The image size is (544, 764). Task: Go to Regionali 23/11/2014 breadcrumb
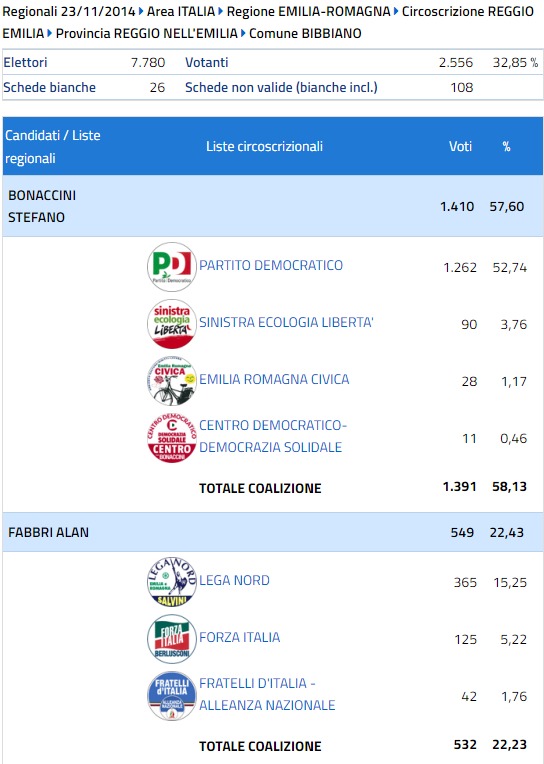(x=69, y=11)
